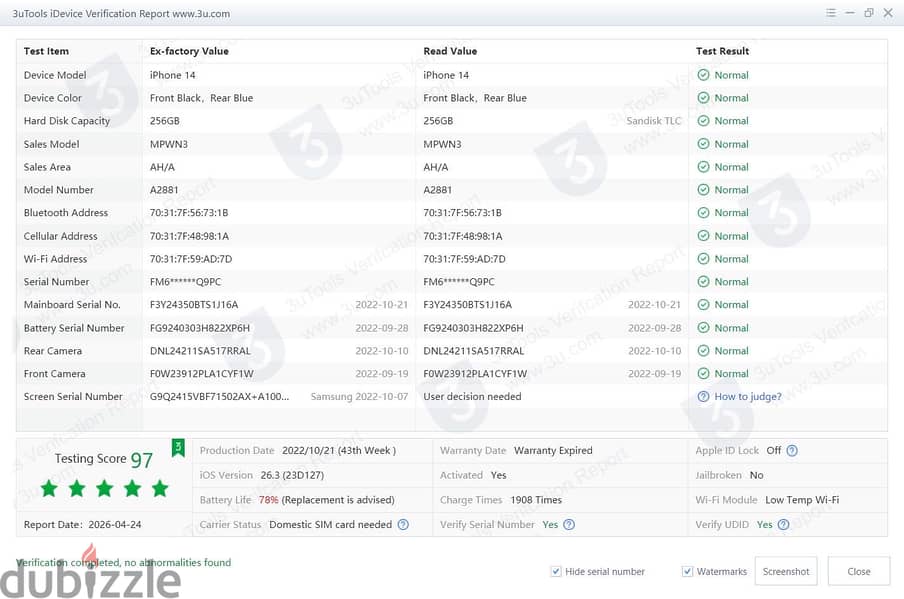The height and width of the screenshot is (599, 904).
Task: Click the Screenshot button
Action: point(786,571)
